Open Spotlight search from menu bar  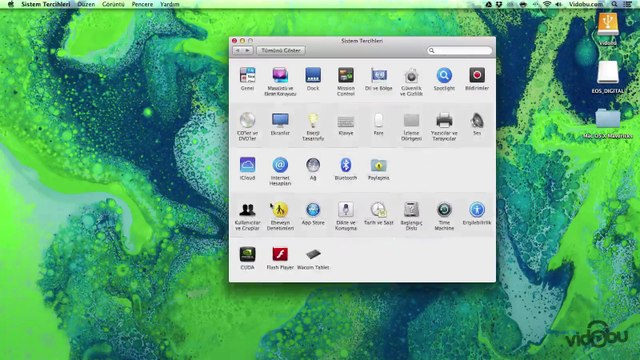coord(614,4)
